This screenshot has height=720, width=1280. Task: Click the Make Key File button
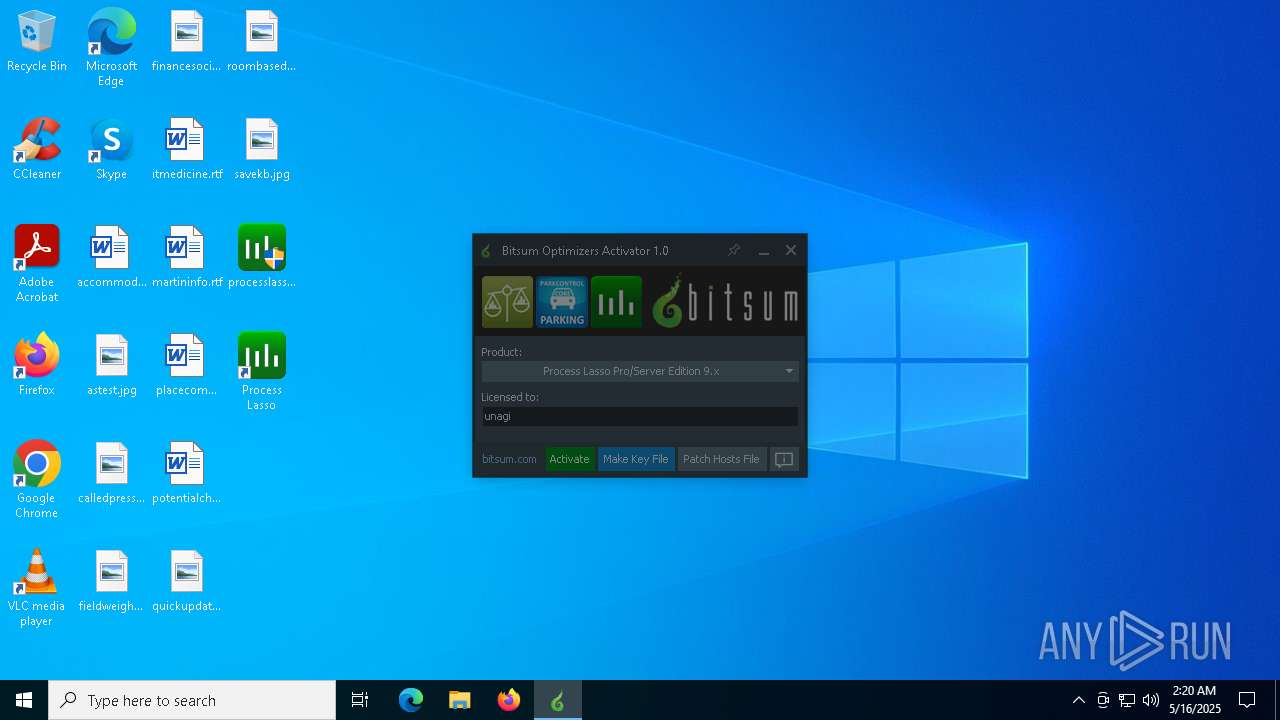635,459
